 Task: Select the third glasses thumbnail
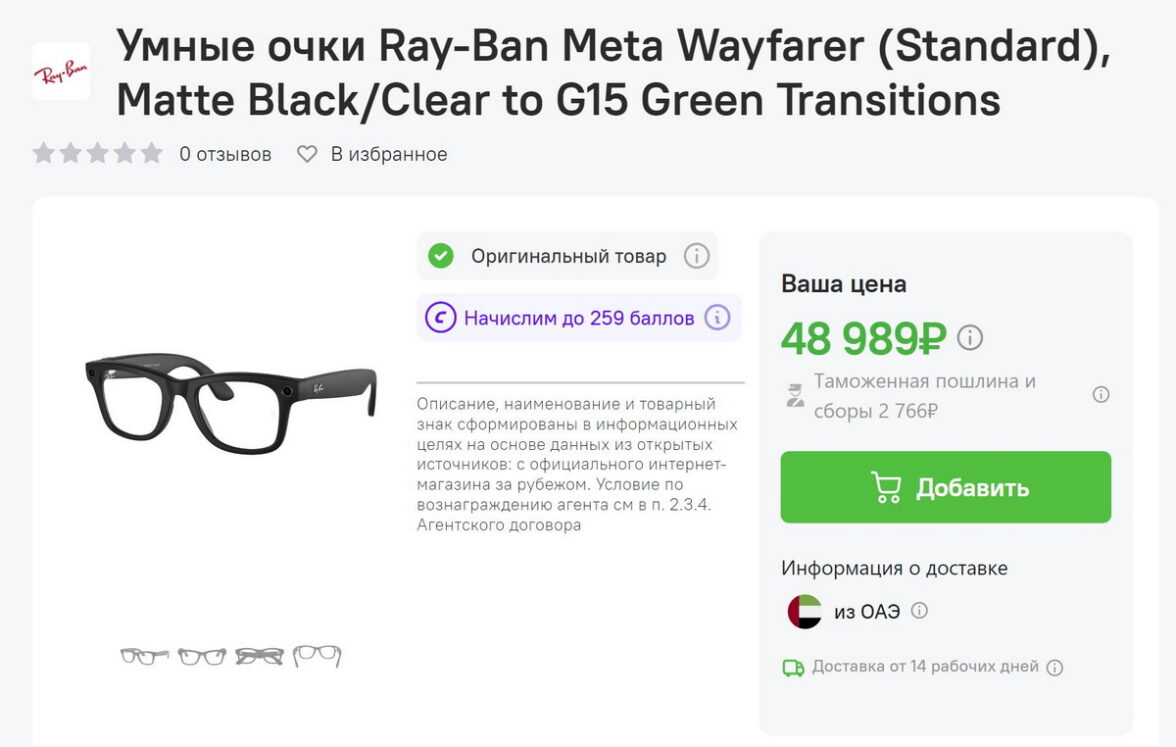pos(260,656)
